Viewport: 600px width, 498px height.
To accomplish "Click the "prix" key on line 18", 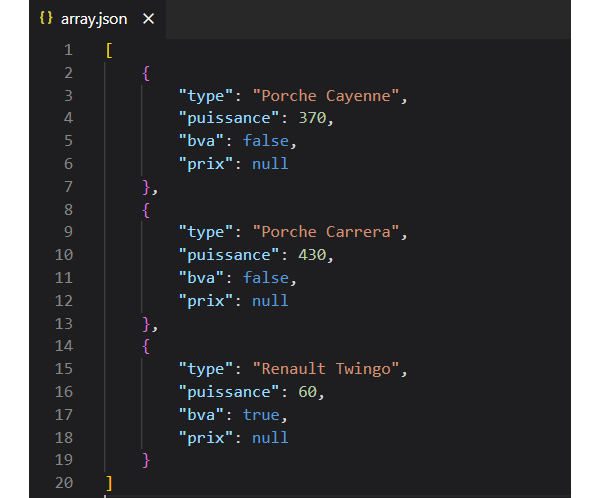I will (206, 439).
